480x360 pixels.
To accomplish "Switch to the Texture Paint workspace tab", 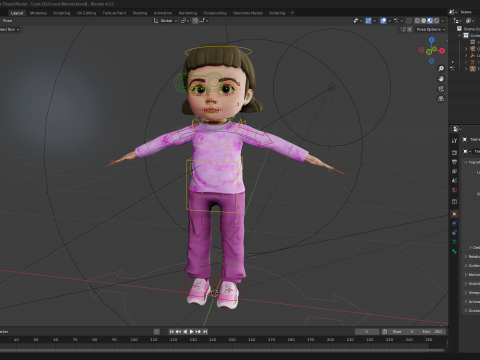I will pos(114,13).
